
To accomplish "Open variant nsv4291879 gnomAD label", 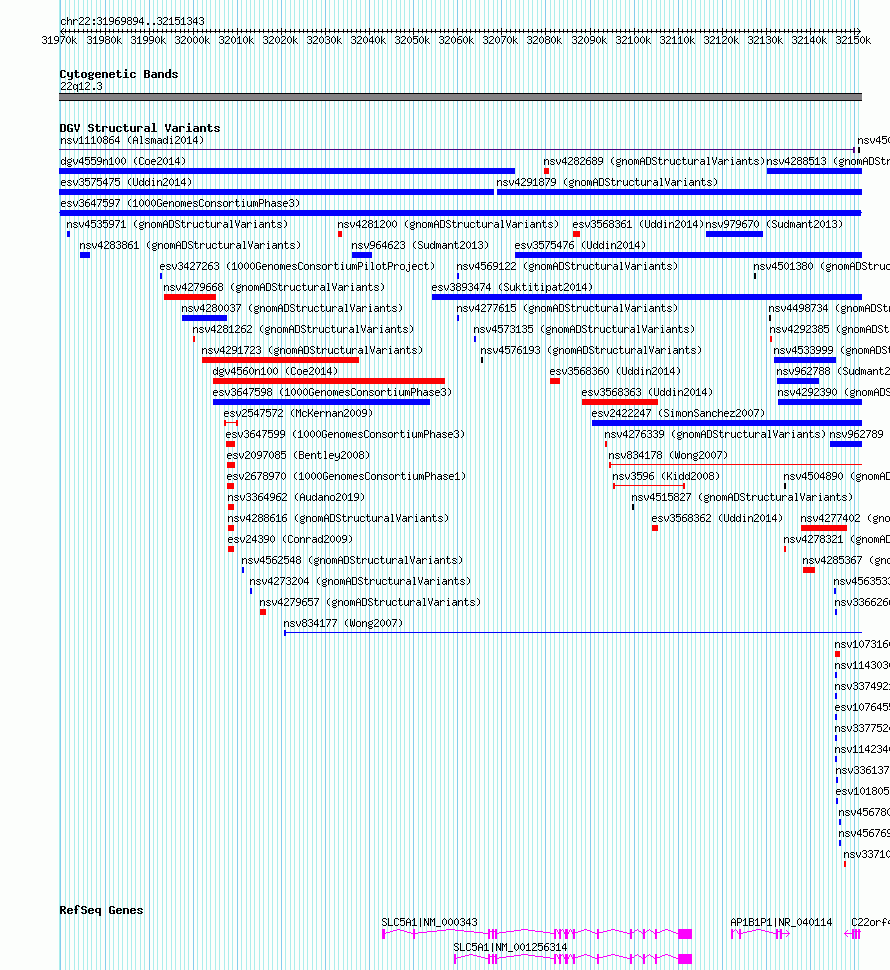I will pyautogui.click(x=607, y=182).
